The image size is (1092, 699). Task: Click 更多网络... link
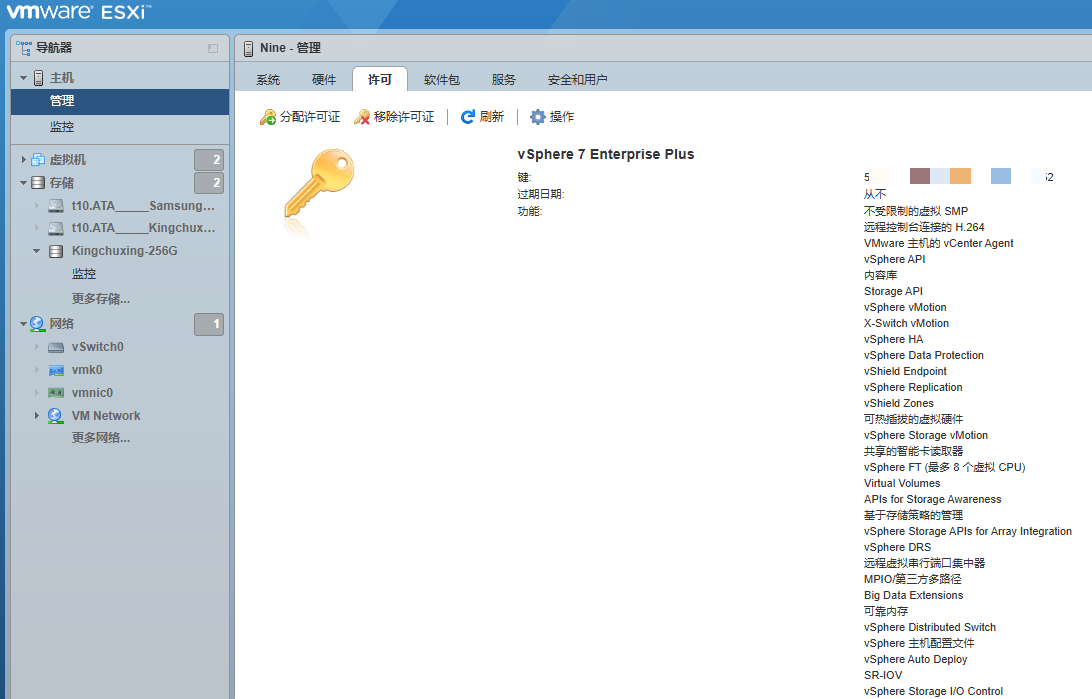pyautogui.click(x=101, y=438)
